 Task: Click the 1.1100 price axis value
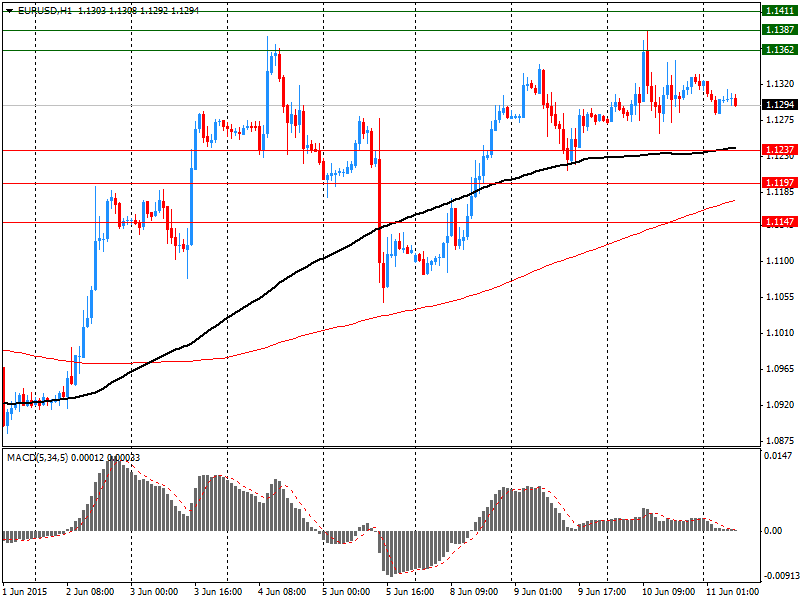point(780,261)
